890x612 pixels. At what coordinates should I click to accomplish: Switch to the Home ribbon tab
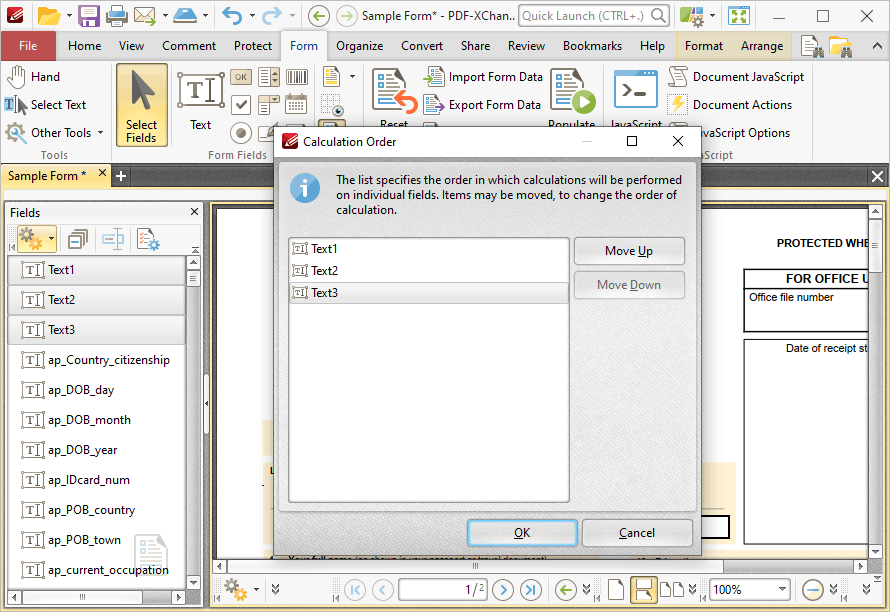point(85,46)
